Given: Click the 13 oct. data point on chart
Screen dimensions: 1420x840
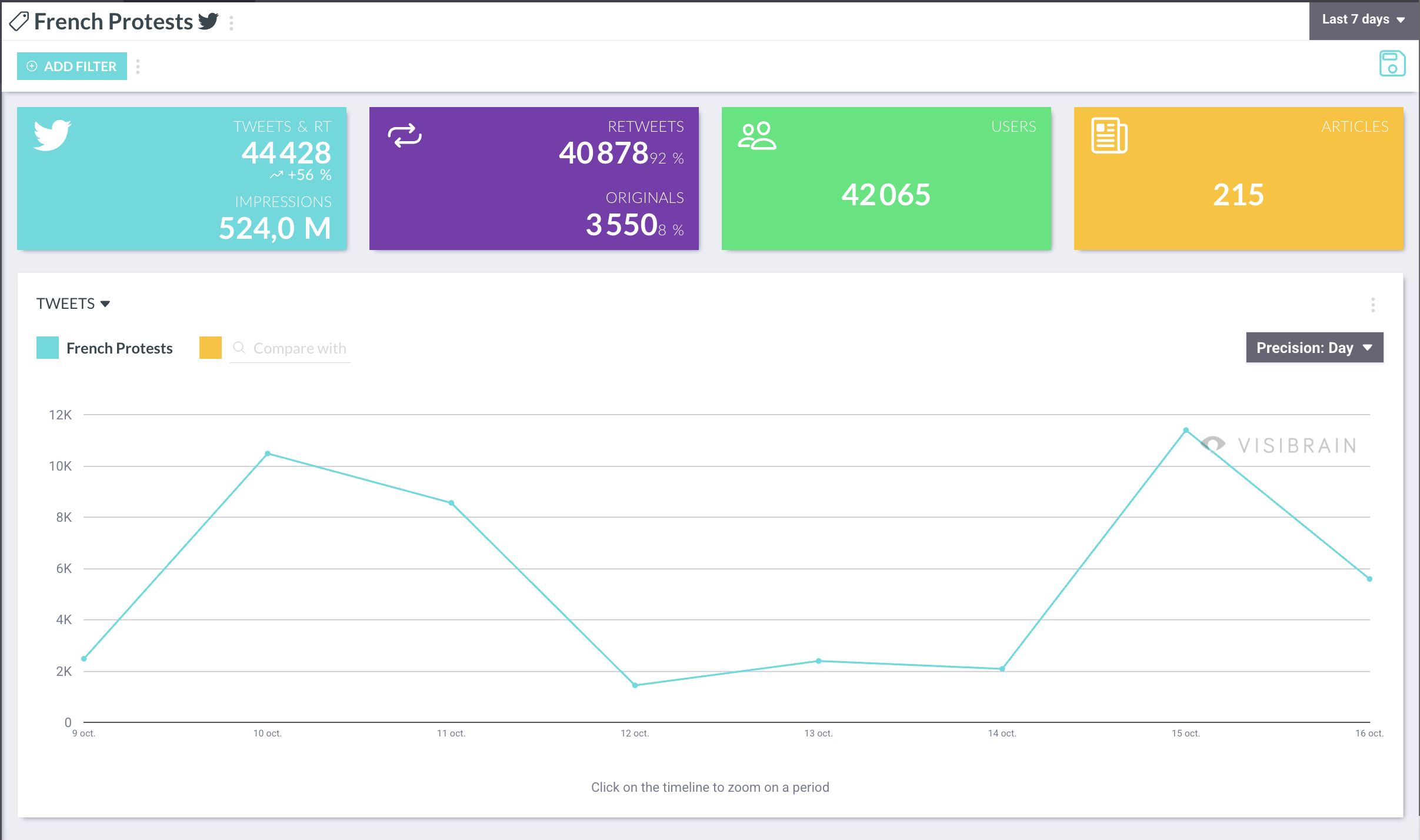Looking at the screenshot, I should 819,661.
